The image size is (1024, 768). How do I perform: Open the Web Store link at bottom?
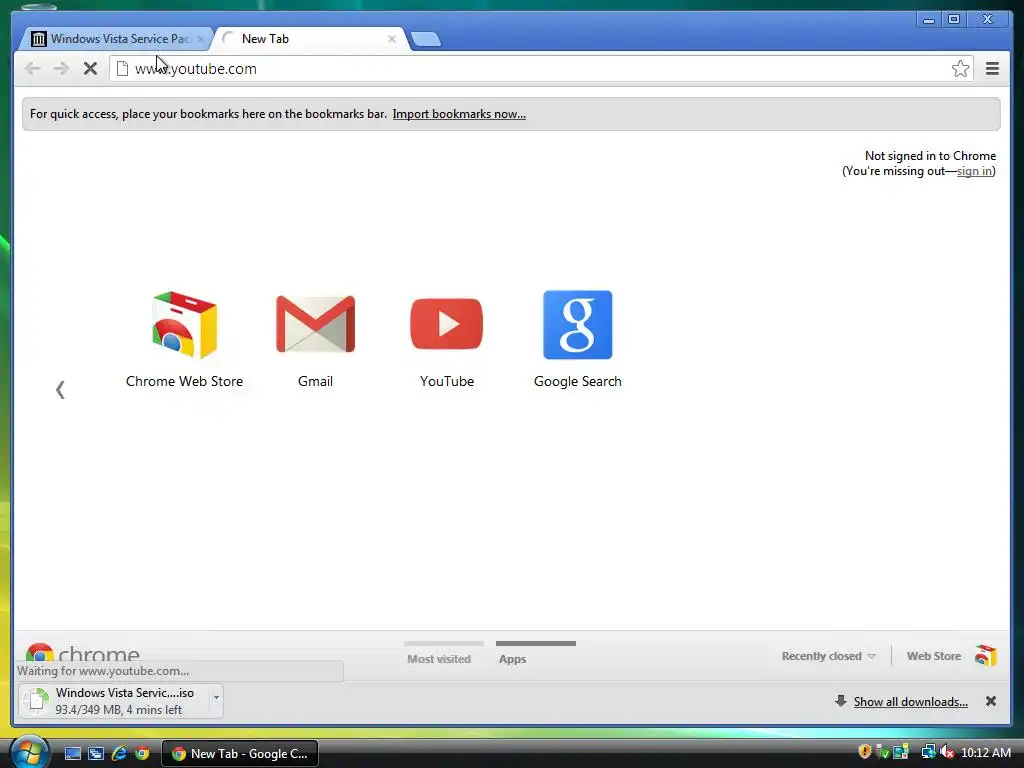click(x=934, y=656)
